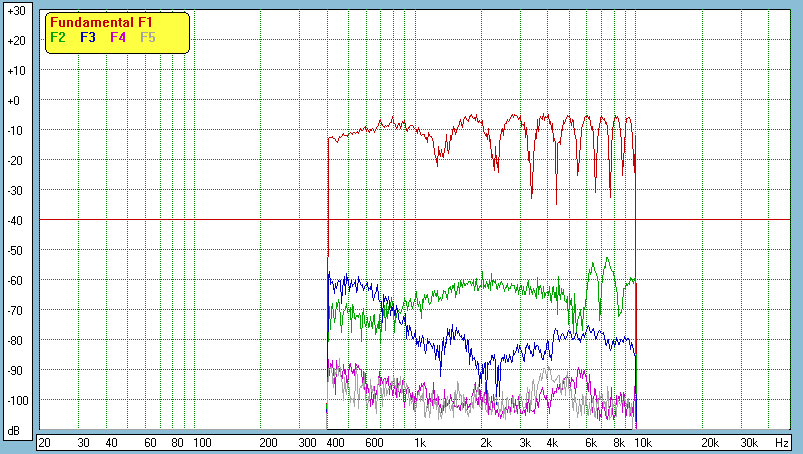The image size is (803, 454).
Task: Click the 2k frequency axis label
Action: click(486, 442)
